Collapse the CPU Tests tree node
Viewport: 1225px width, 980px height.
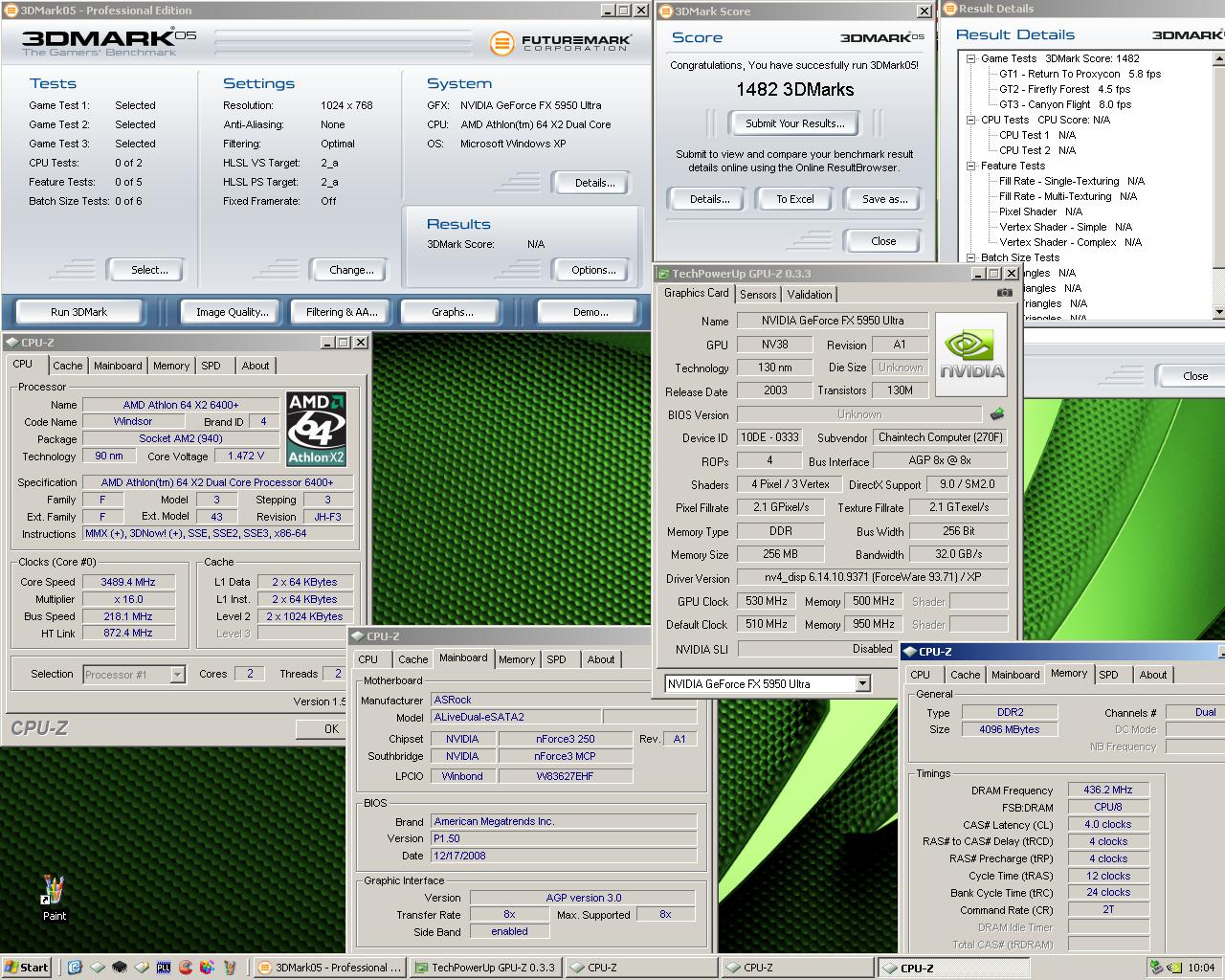pos(970,120)
